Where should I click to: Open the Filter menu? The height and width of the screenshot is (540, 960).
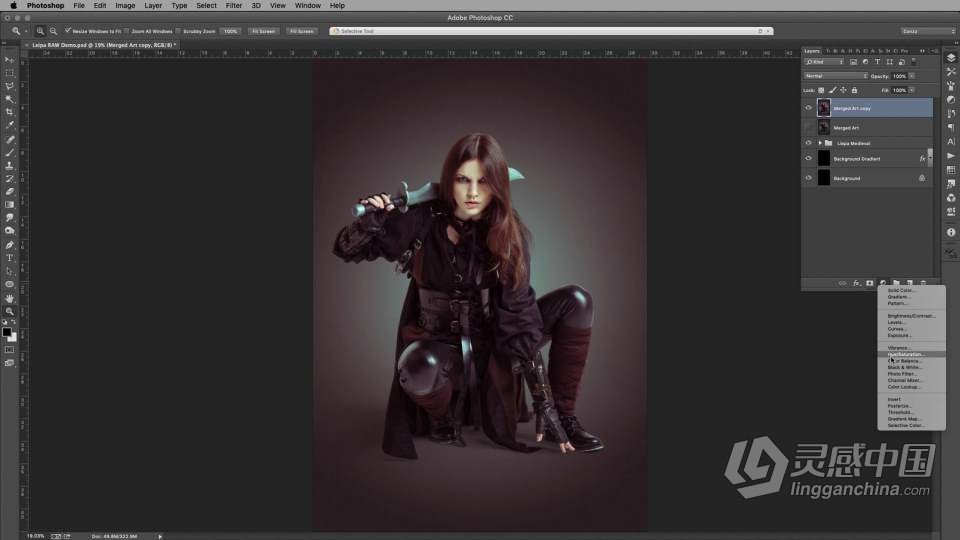point(234,6)
